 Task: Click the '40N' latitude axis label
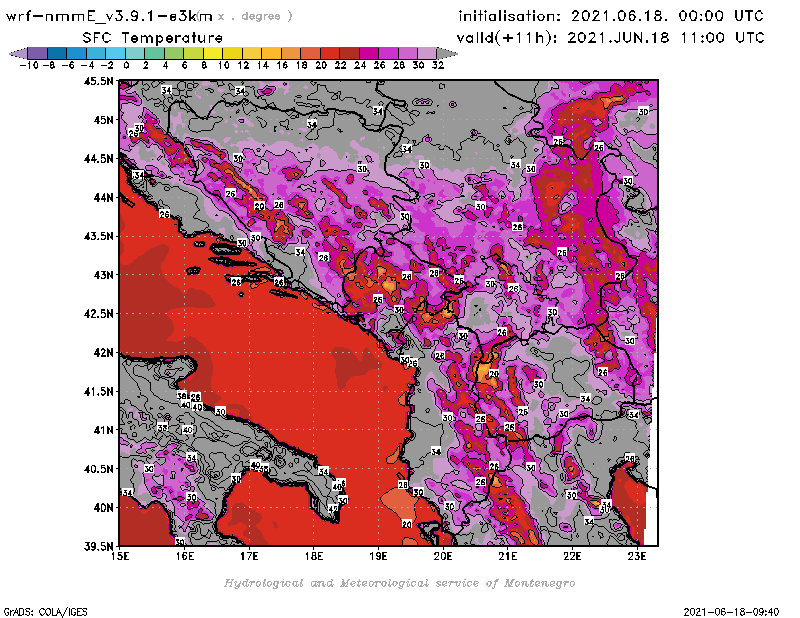[103, 508]
